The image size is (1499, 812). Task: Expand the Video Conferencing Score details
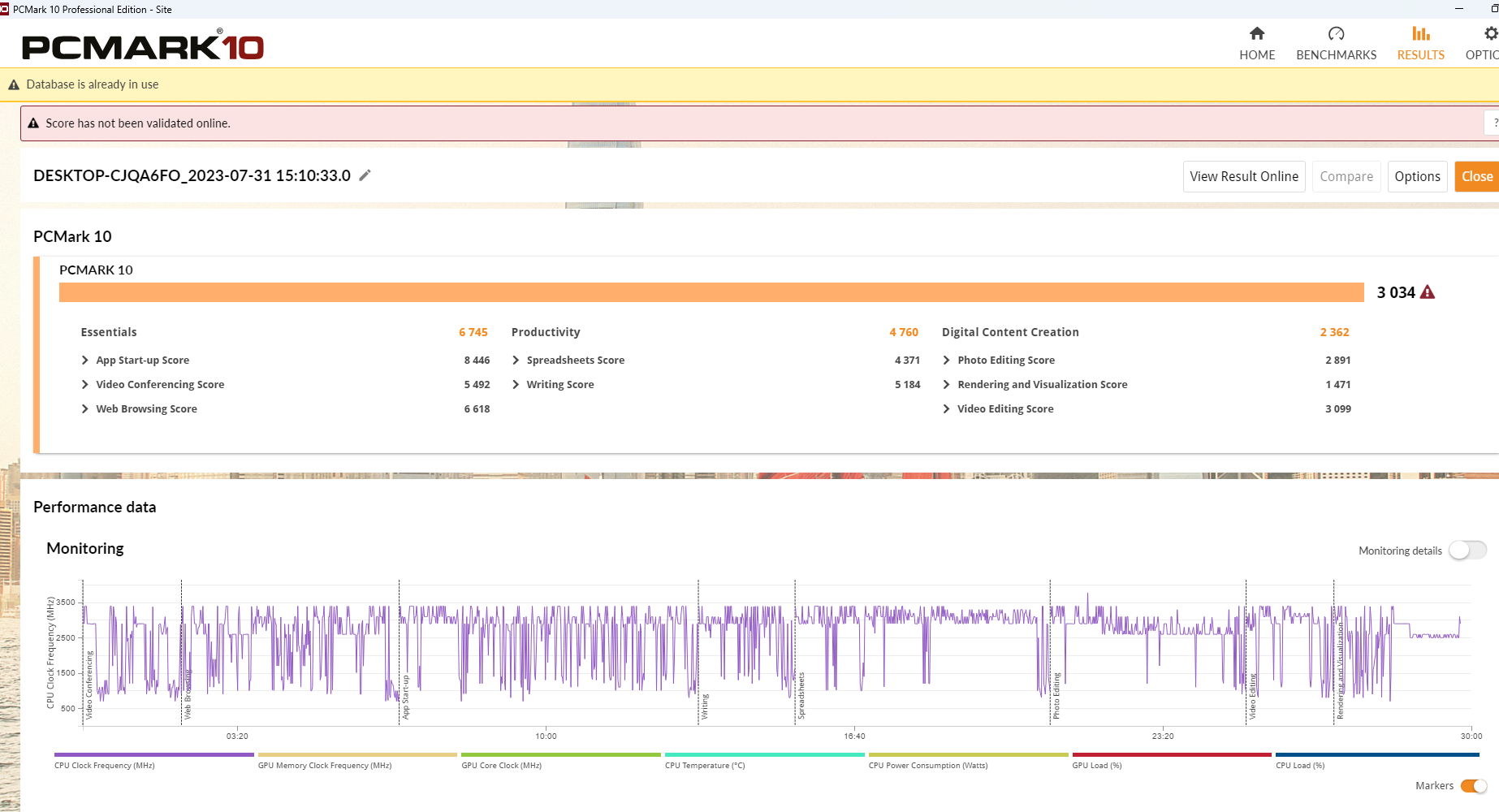(x=85, y=384)
